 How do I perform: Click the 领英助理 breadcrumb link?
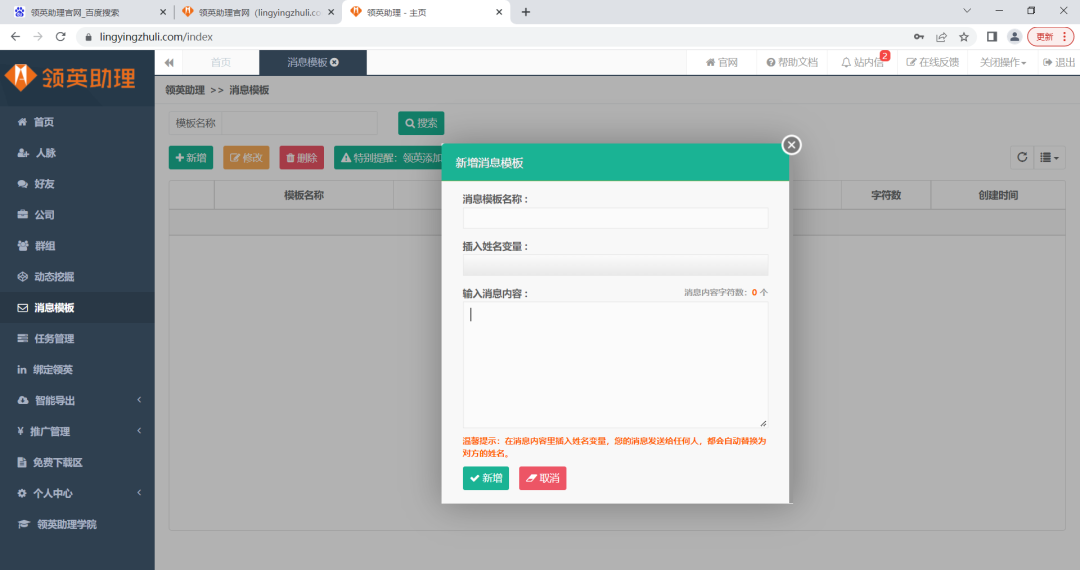[185, 90]
